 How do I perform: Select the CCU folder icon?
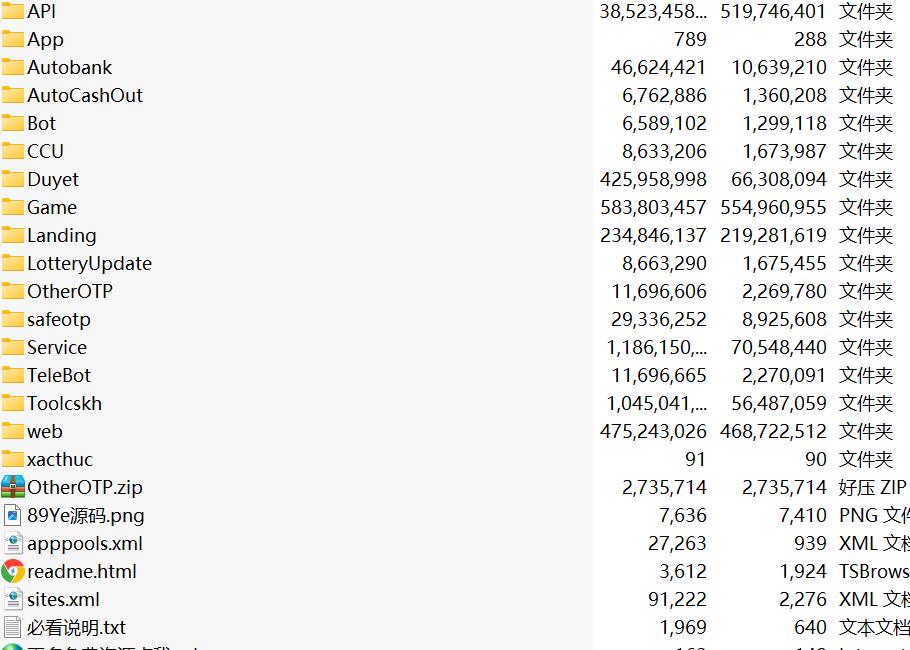click(13, 151)
